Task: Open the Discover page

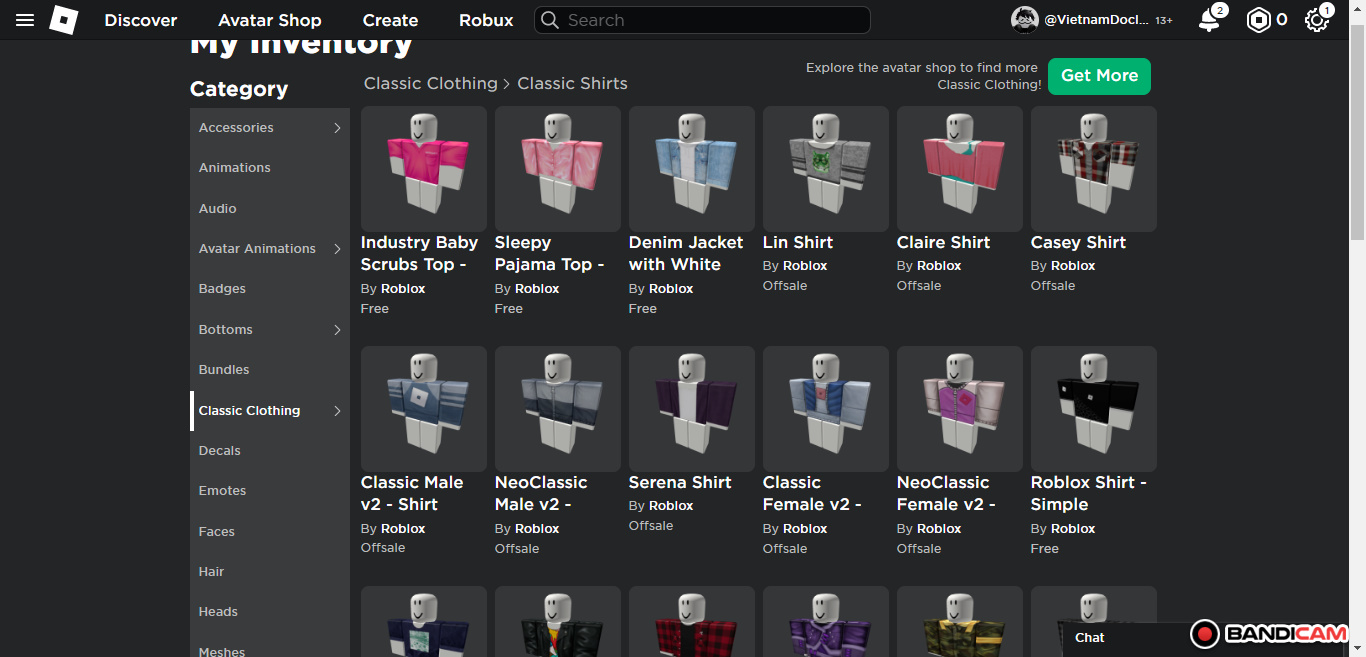Action: click(x=141, y=20)
